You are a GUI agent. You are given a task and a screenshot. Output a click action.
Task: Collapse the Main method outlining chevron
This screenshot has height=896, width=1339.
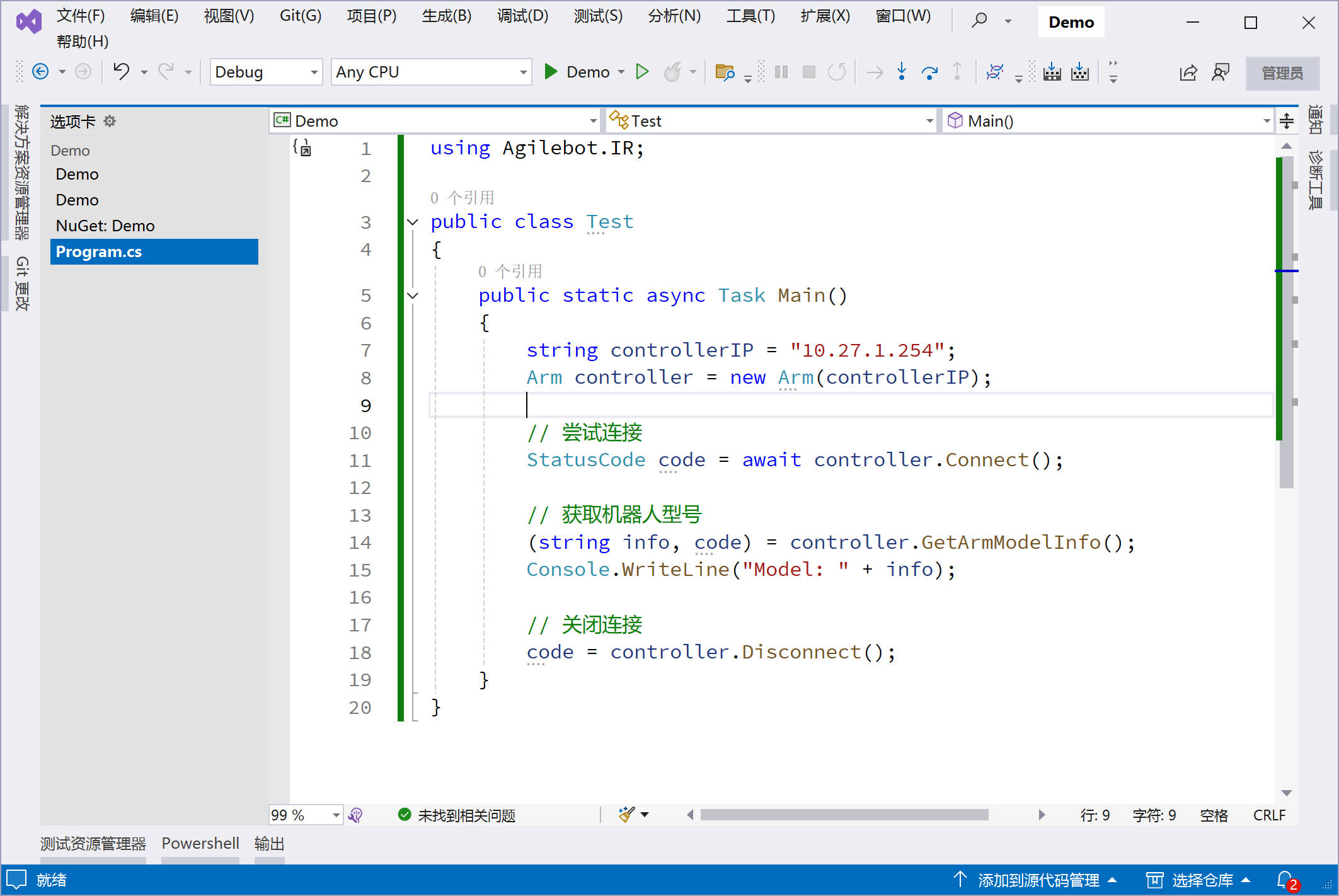pyautogui.click(x=413, y=296)
